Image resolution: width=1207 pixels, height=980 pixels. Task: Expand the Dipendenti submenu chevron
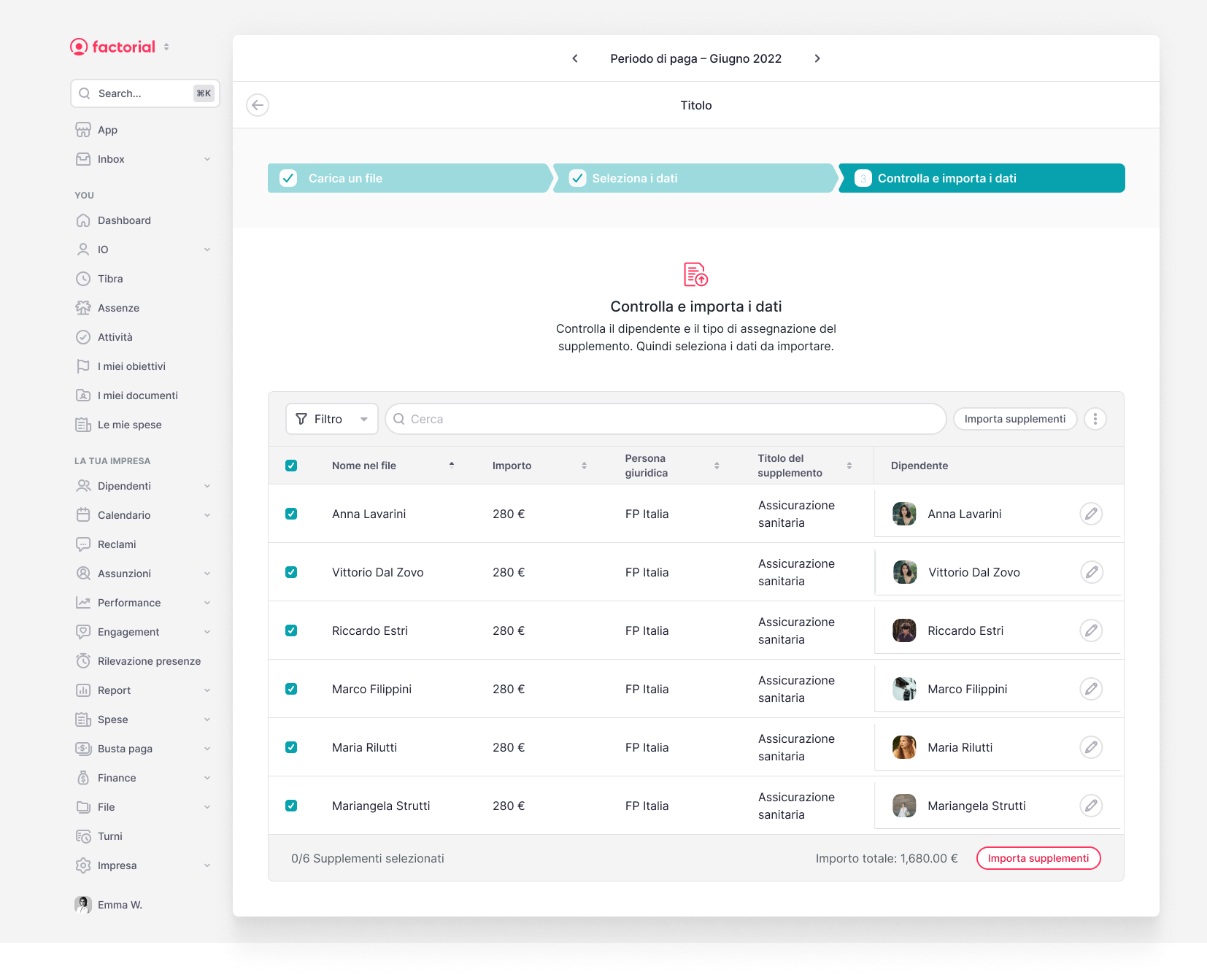tap(207, 486)
